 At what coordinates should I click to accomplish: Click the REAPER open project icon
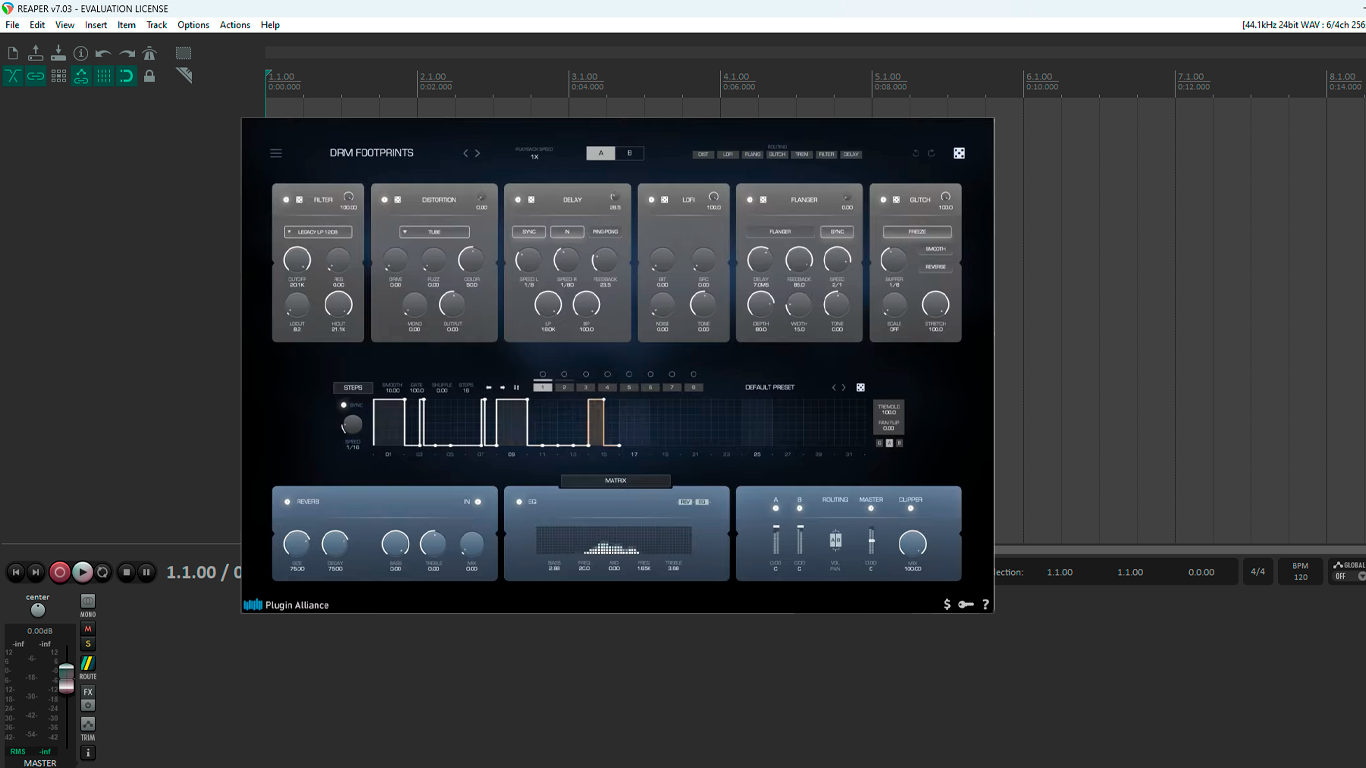pos(36,53)
